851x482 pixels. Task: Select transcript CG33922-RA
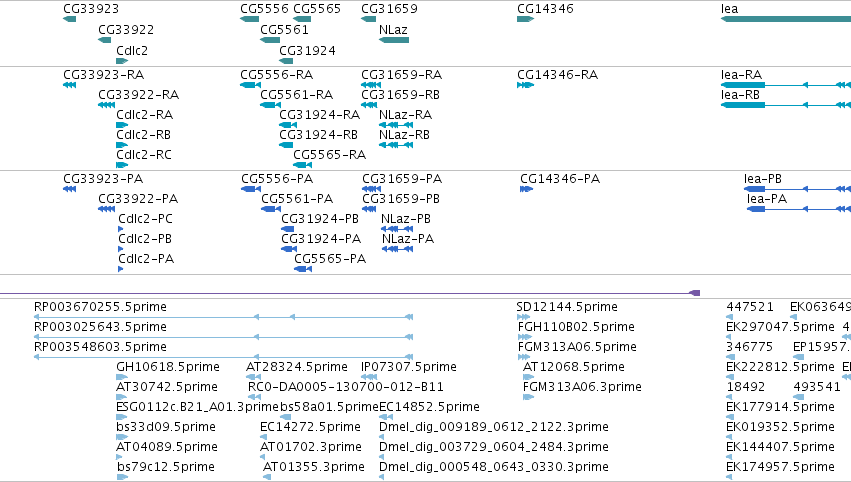(x=138, y=95)
